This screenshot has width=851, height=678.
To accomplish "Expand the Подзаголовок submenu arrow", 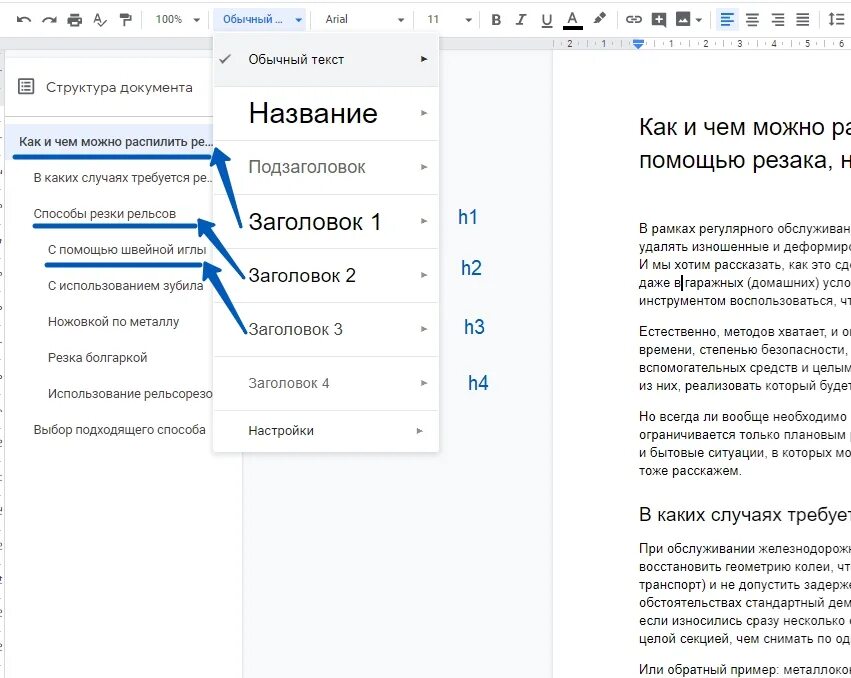I will coord(424,167).
